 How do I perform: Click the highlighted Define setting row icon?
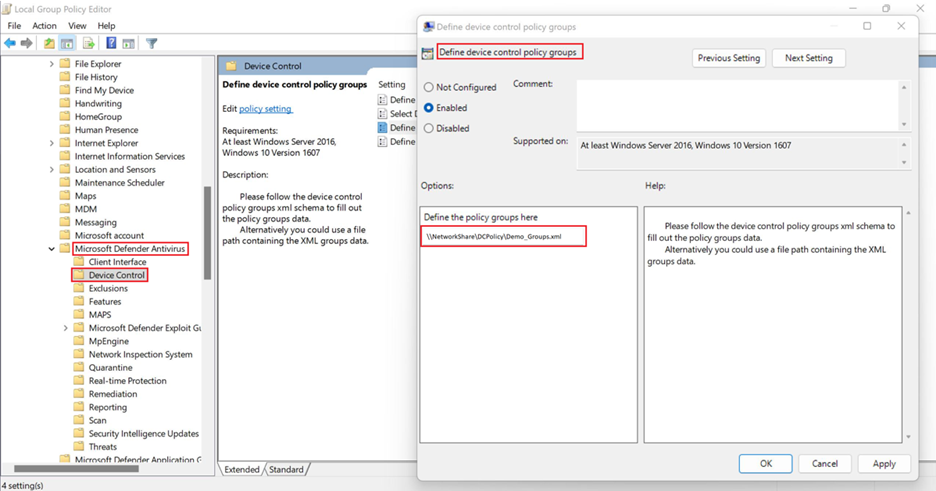coord(383,128)
